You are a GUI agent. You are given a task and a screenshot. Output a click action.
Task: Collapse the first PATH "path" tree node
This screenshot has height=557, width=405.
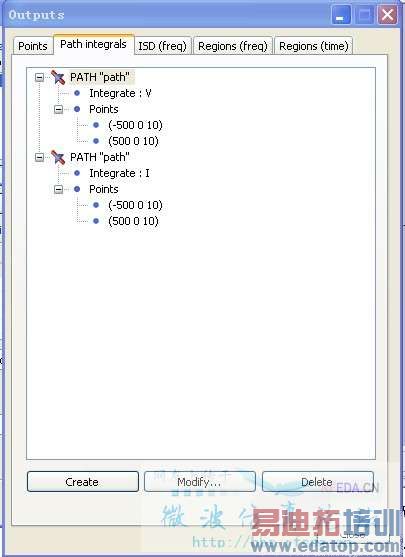39,77
